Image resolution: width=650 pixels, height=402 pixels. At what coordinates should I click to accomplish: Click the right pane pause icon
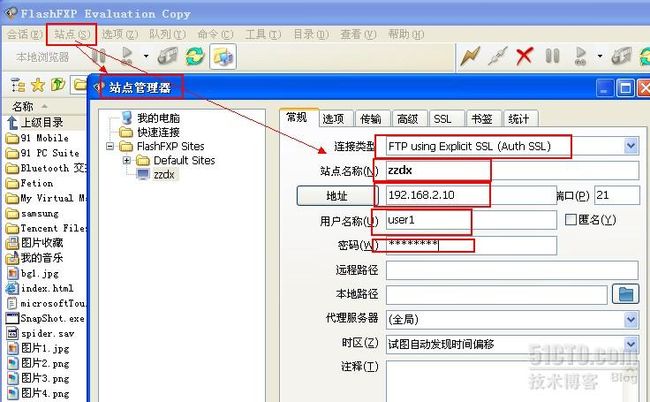tap(552, 56)
